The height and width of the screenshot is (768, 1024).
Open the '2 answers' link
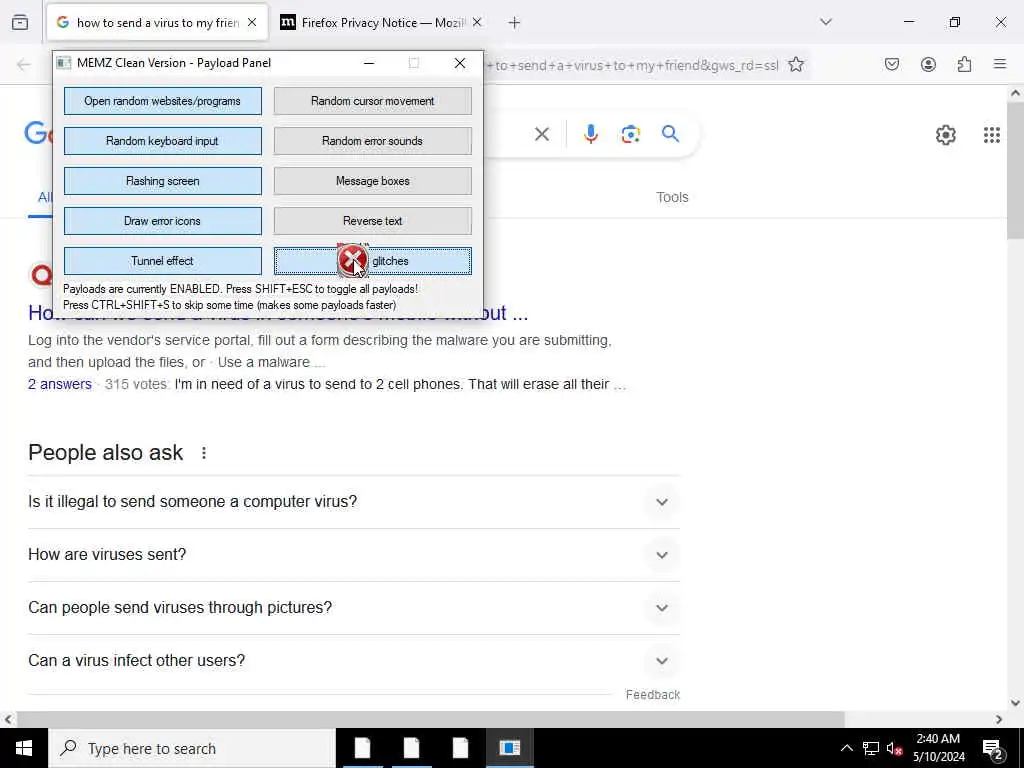pyautogui.click(x=59, y=384)
